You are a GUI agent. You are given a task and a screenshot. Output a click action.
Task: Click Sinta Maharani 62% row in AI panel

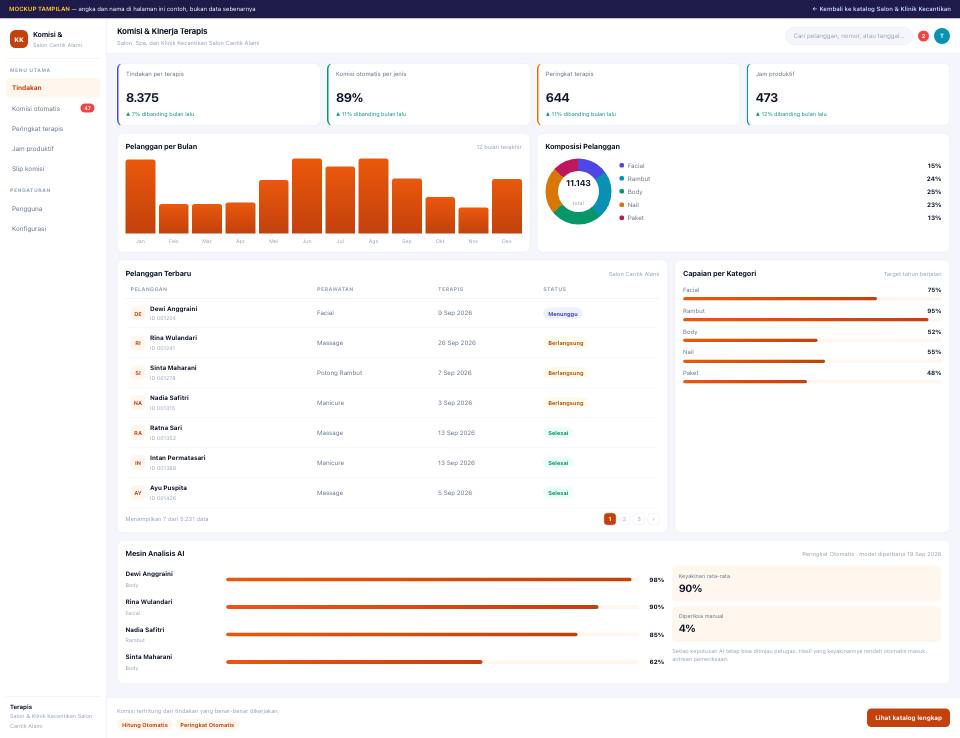pyautogui.click(x=395, y=662)
